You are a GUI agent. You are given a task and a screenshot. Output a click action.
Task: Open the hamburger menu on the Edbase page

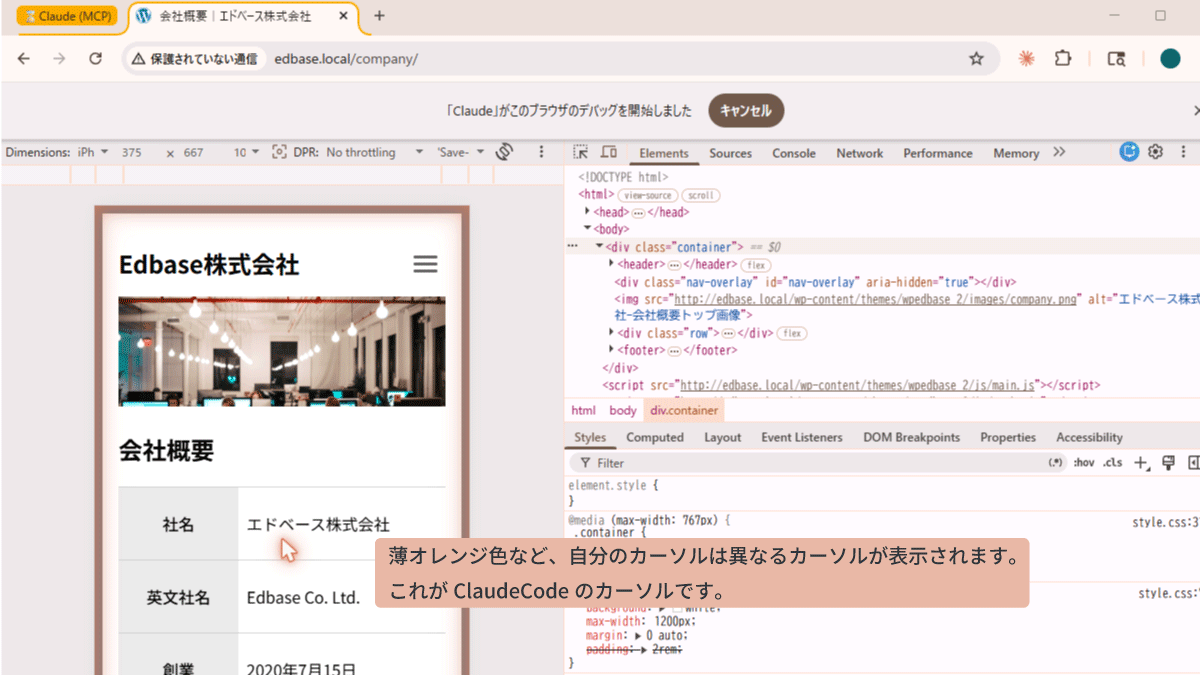(x=426, y=264)
